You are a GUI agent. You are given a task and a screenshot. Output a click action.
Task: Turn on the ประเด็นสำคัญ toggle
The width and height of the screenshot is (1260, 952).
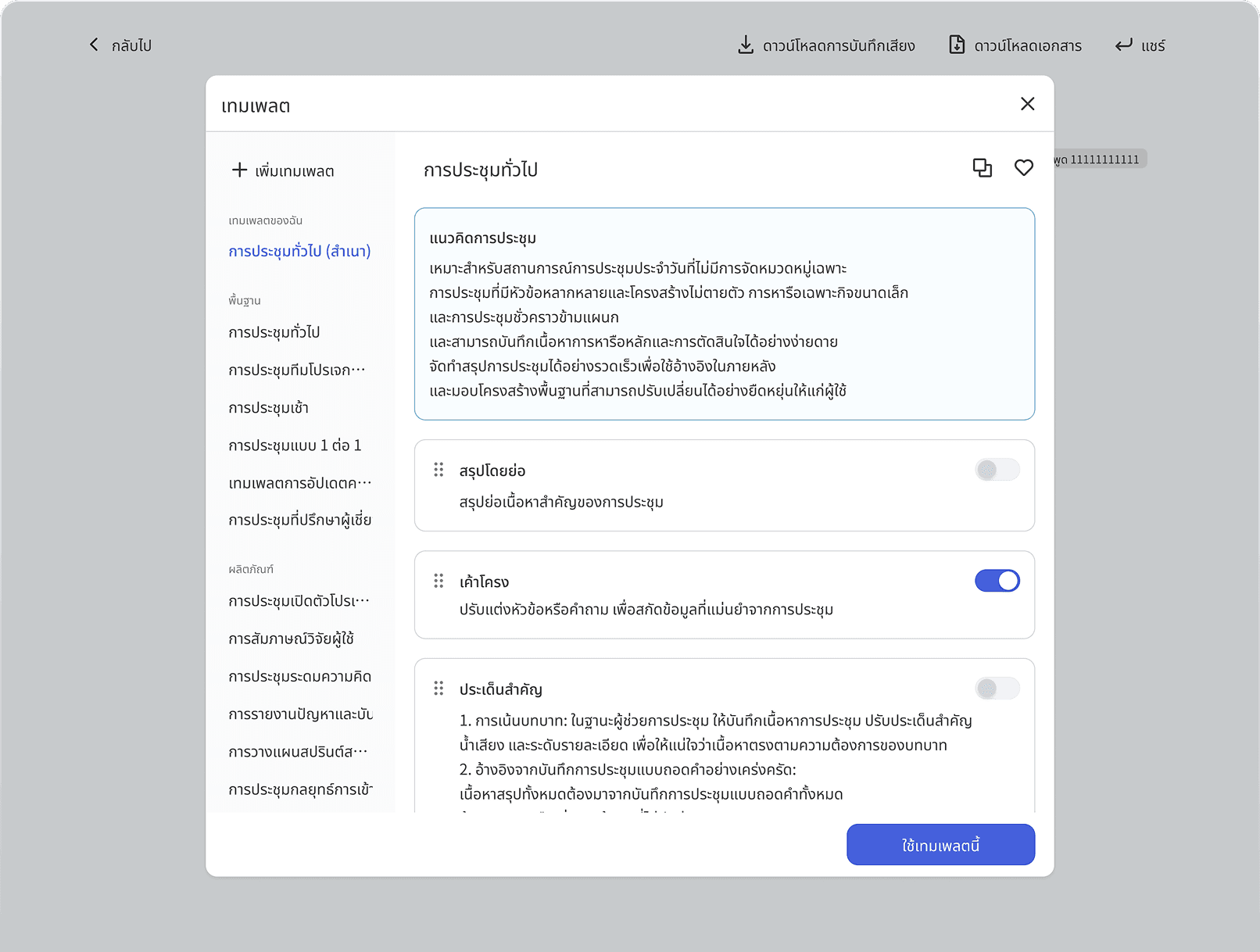click(997, 689)
